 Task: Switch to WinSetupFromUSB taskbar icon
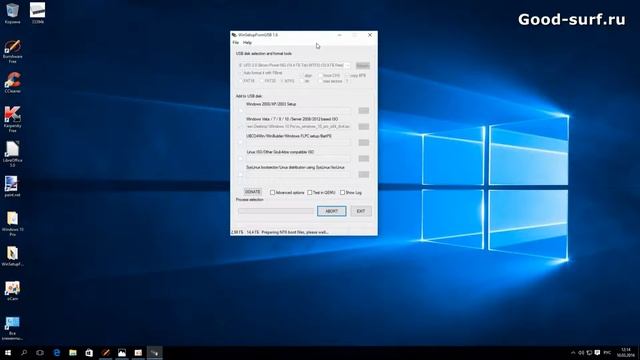click(154, 353)
